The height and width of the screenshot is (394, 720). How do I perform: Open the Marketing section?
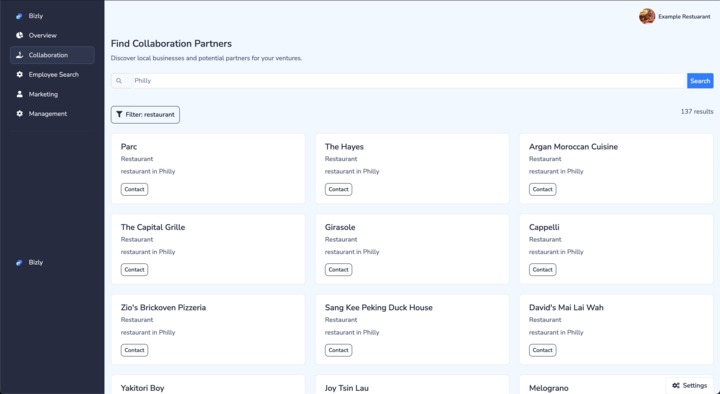click(x=52, y=94)
